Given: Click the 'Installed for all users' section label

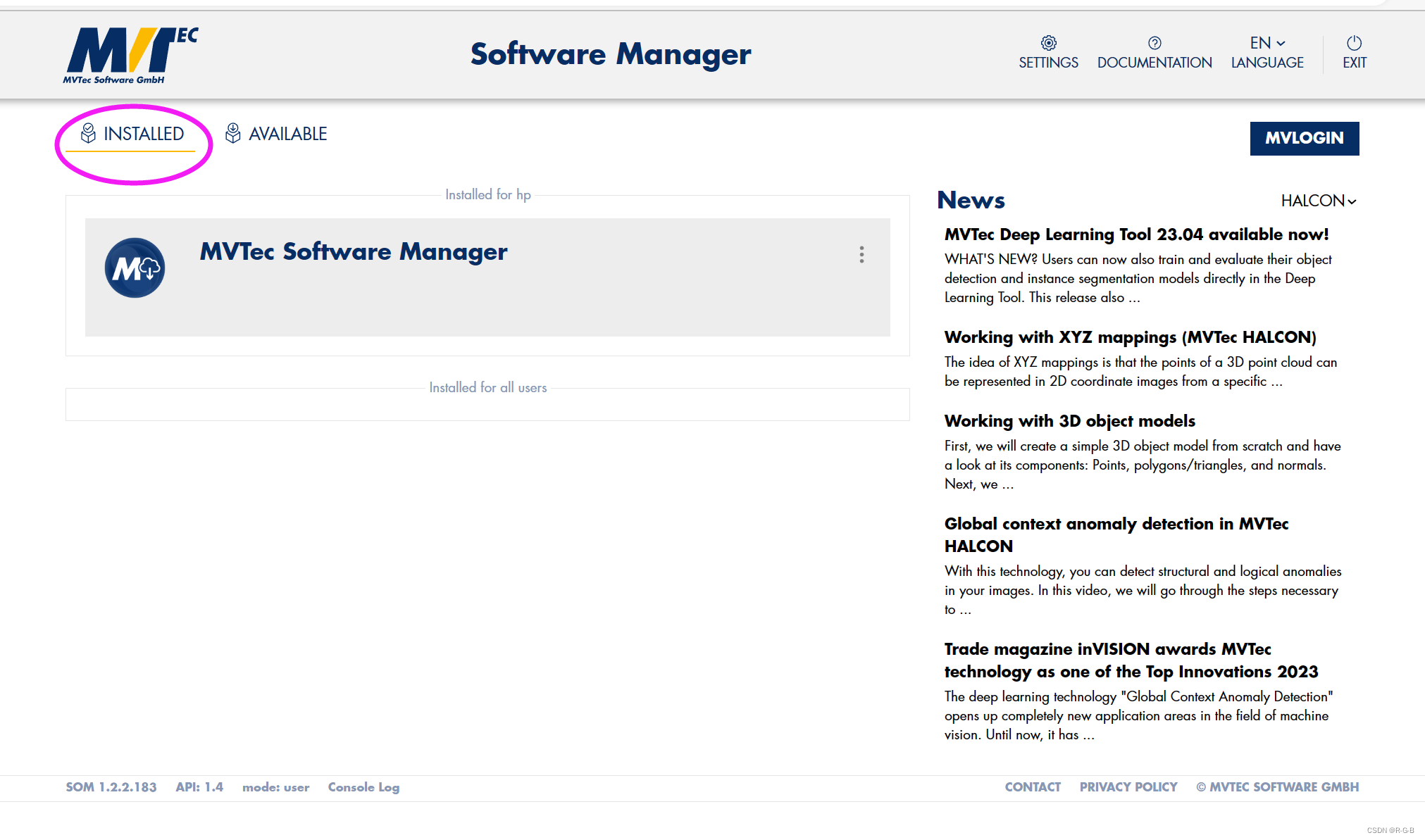Looking at the screenshot, I should pos(488,387).
